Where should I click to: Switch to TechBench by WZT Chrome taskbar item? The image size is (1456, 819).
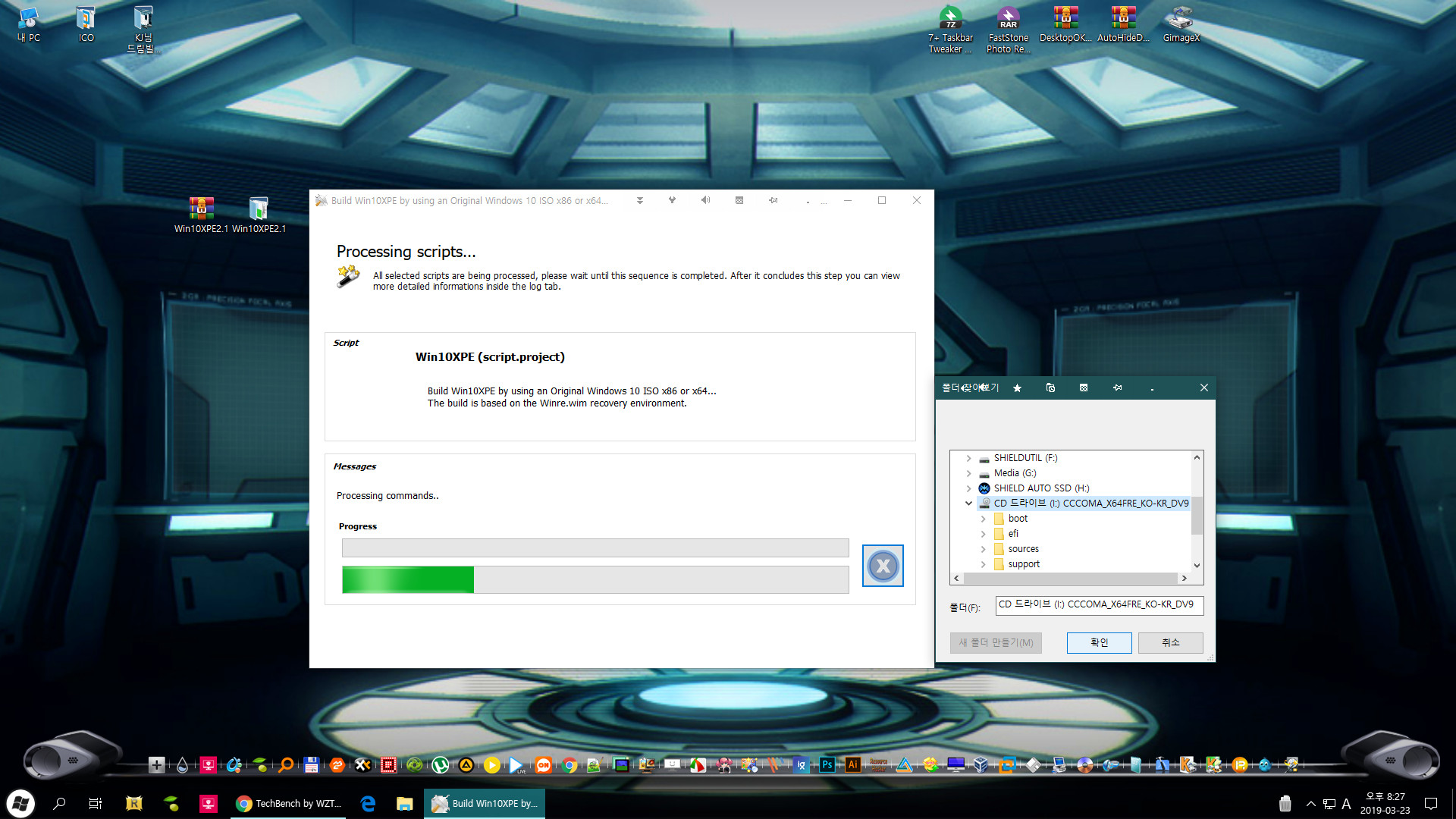(289, 803)
